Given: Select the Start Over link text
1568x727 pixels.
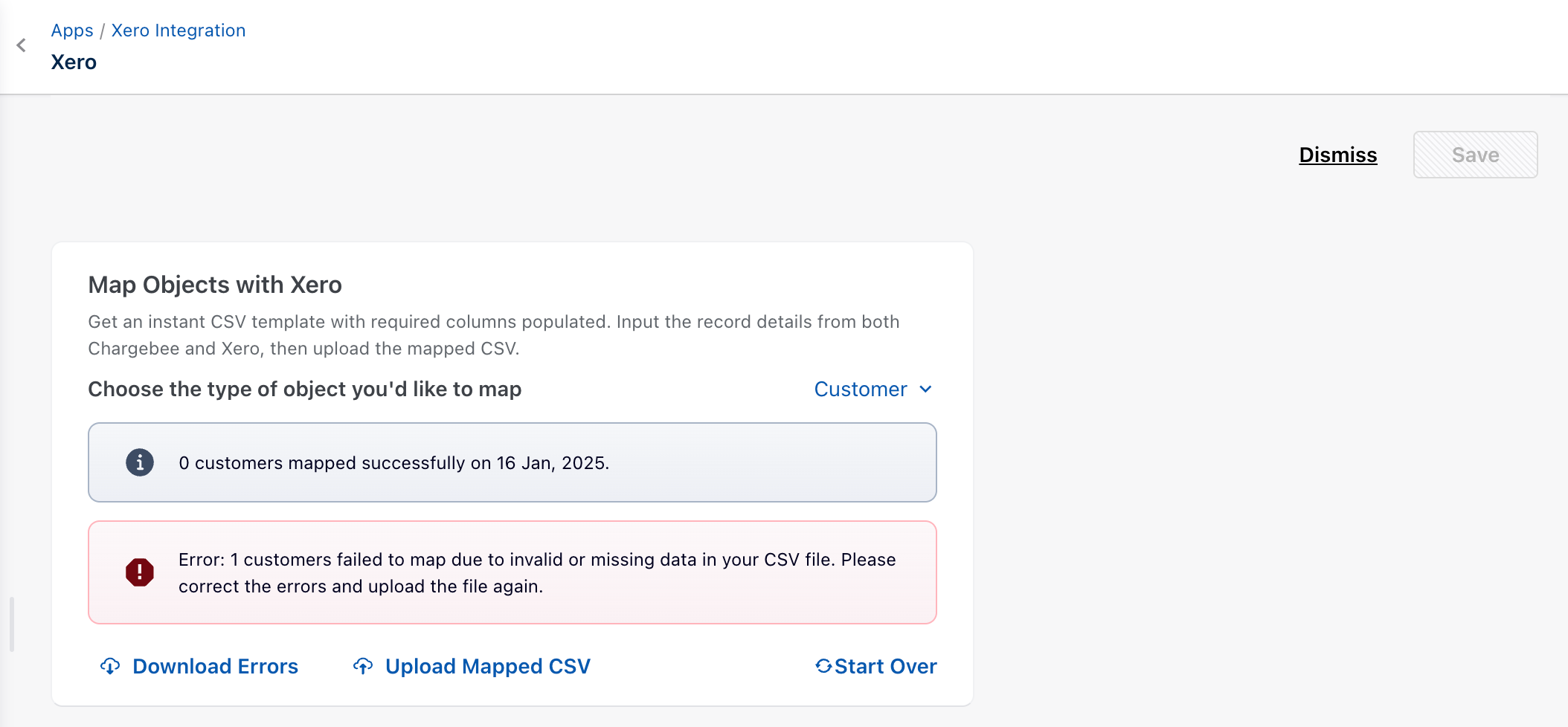Looking at the screenshot, I should point(885,666).
